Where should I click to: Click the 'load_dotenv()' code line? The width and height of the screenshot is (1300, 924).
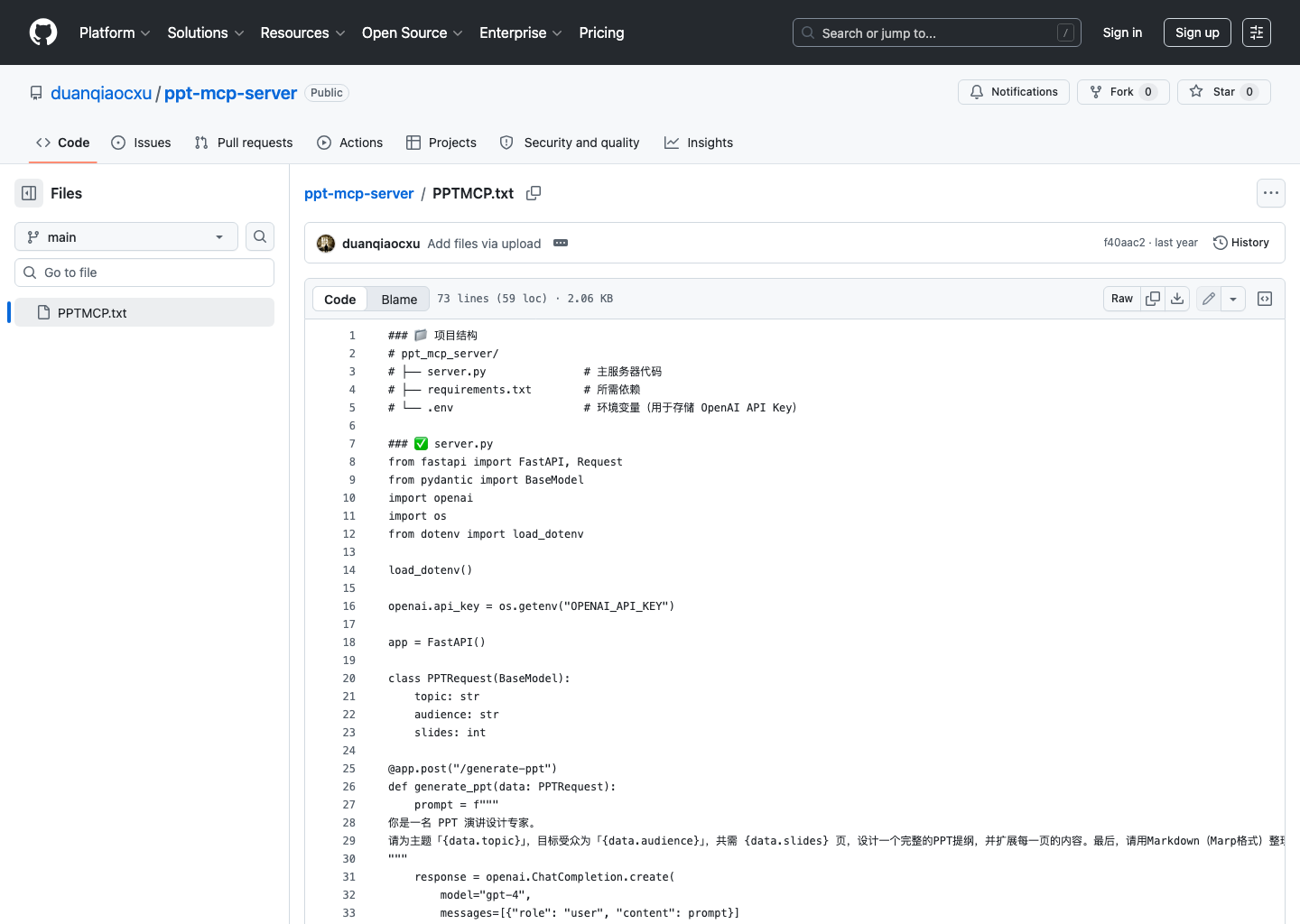[x=431, y=570]
